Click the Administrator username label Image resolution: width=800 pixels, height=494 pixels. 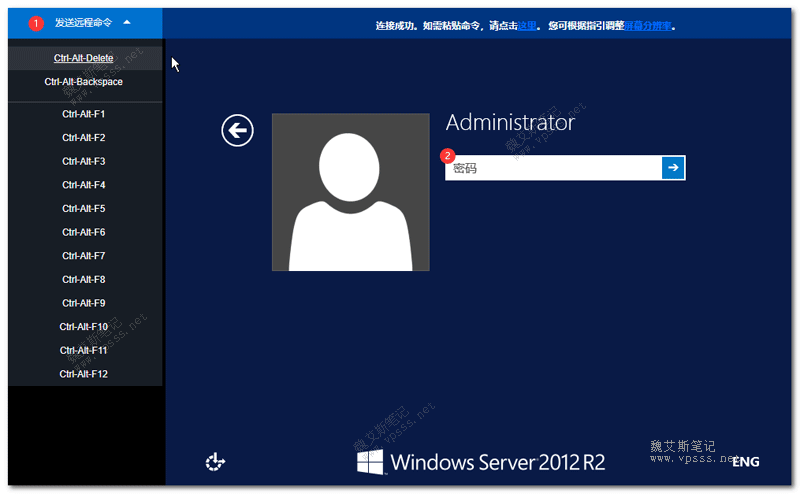(510, 122)
